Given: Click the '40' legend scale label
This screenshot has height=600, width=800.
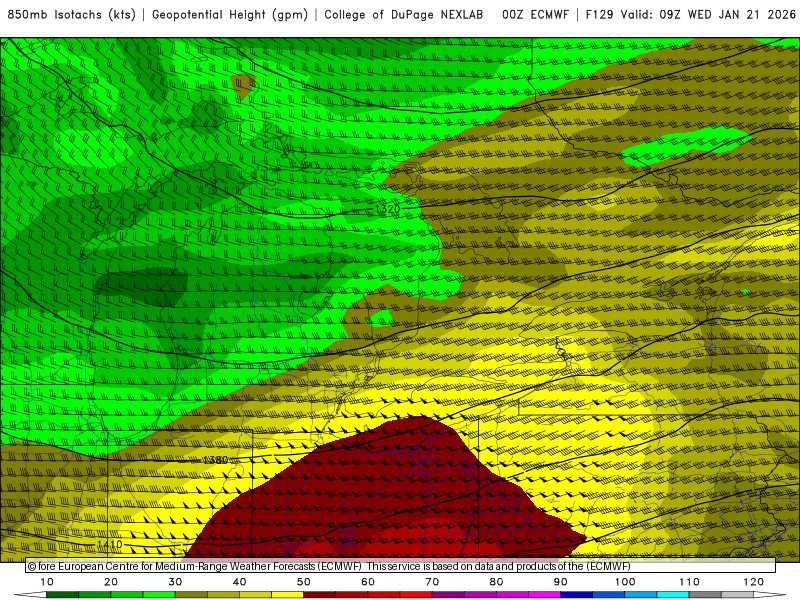Looking at the screenshot, I should [239, 582].
